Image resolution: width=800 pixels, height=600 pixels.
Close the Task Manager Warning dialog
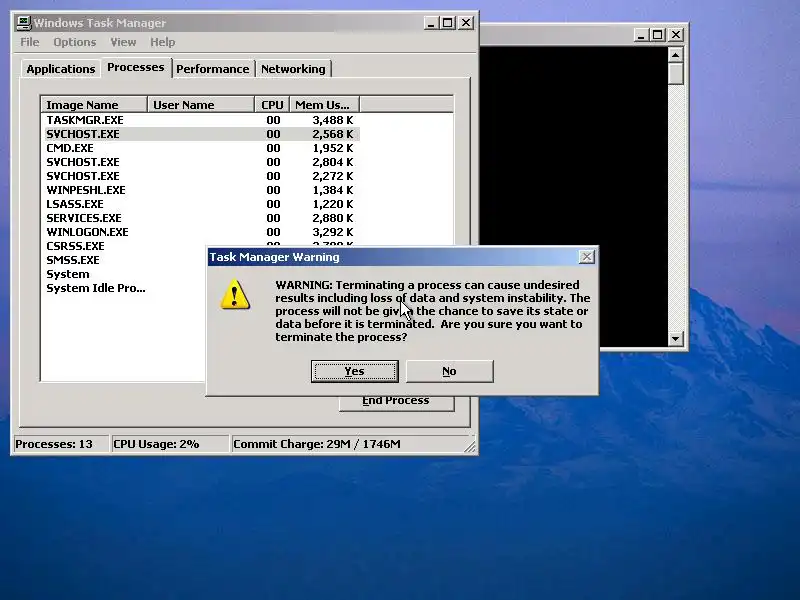(x=587, y=257)
